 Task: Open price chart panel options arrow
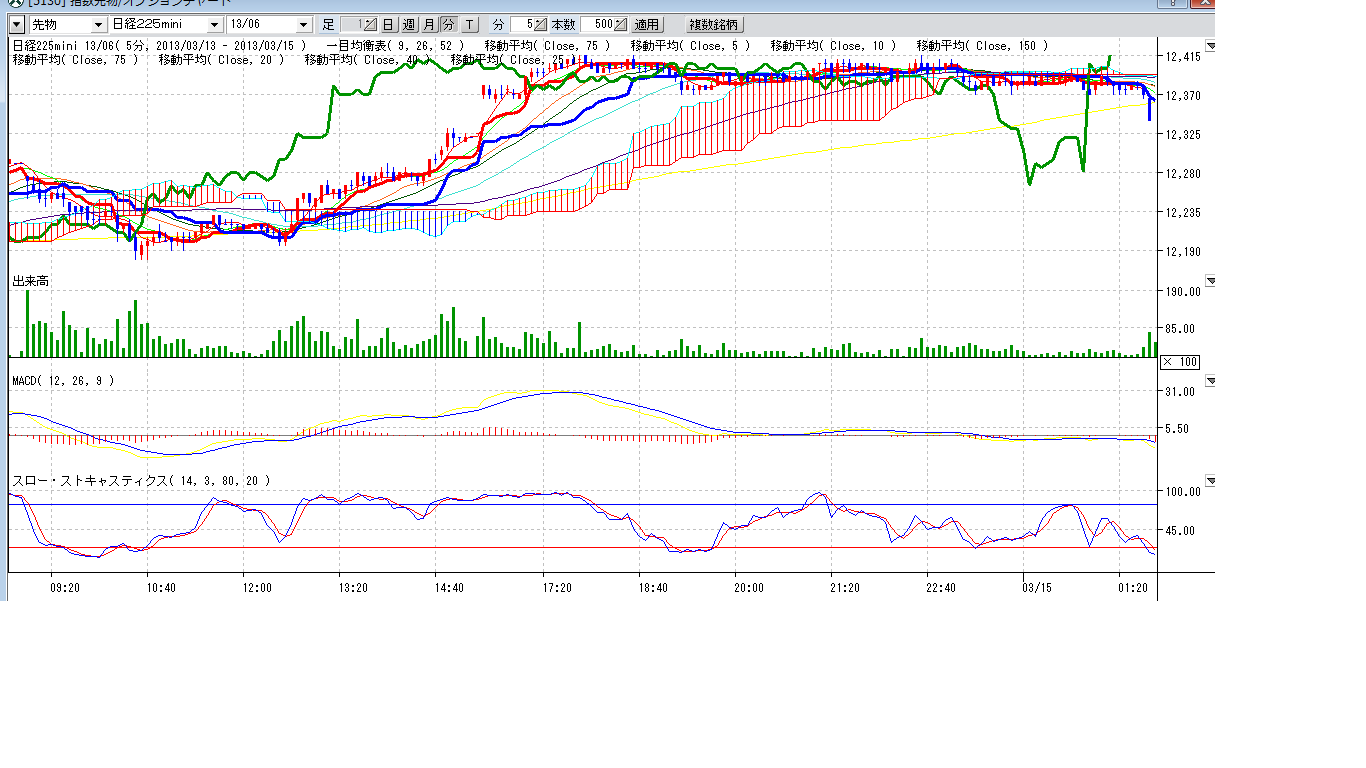[x=1210, y=46]
